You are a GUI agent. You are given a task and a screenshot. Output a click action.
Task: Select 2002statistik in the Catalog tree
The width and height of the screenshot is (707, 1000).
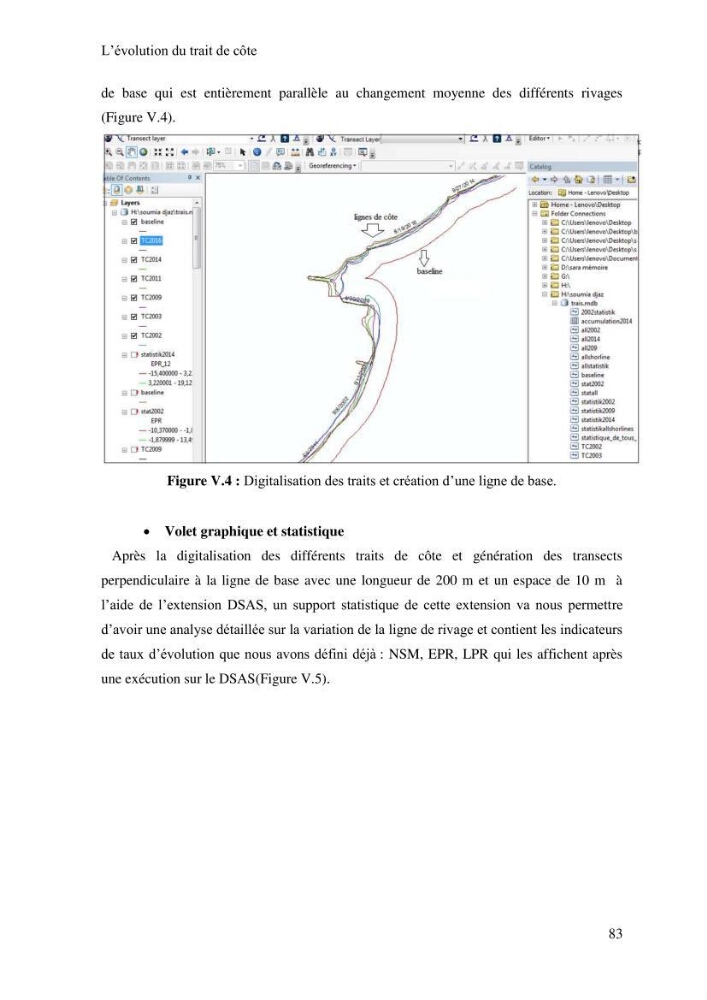click(598, 312)
